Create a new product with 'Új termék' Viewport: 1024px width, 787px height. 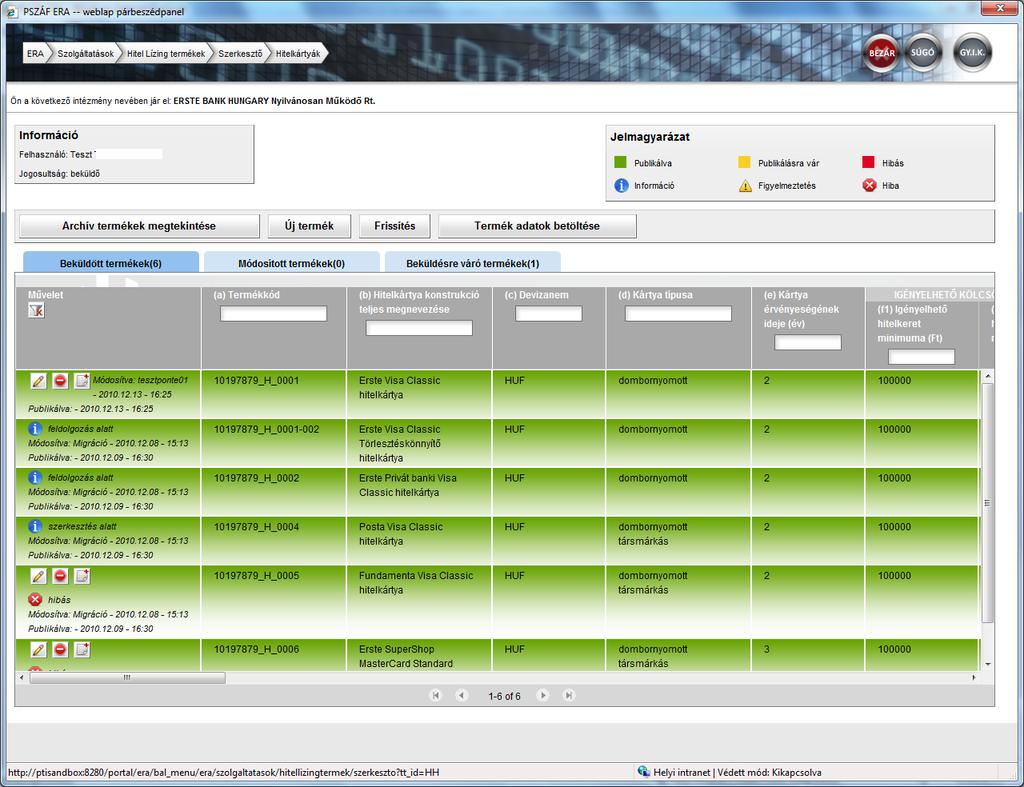[x=309, y=226]
